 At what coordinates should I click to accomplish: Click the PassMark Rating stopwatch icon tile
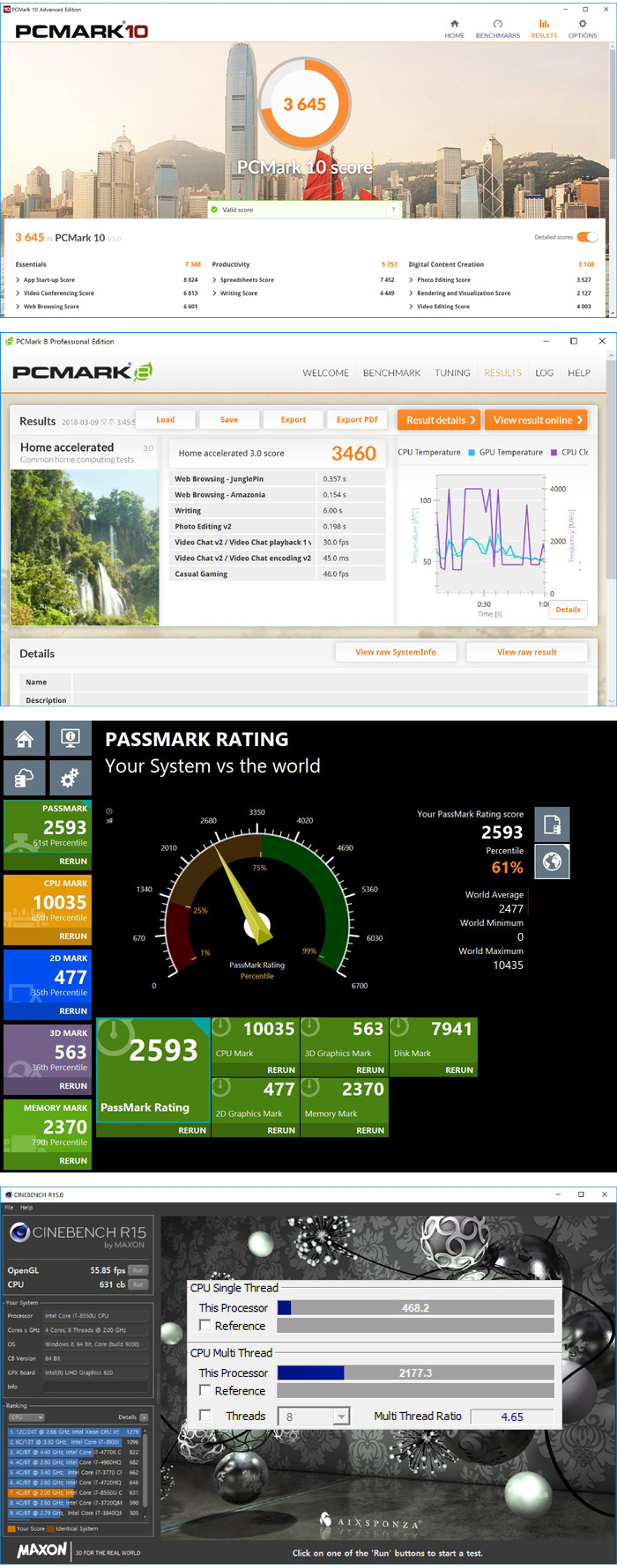[115, 1037]
